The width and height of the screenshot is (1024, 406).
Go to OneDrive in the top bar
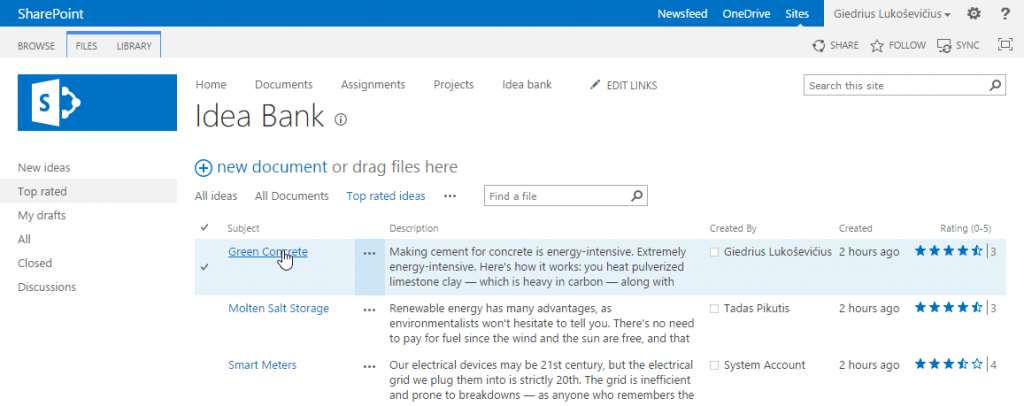coord(746,14)
